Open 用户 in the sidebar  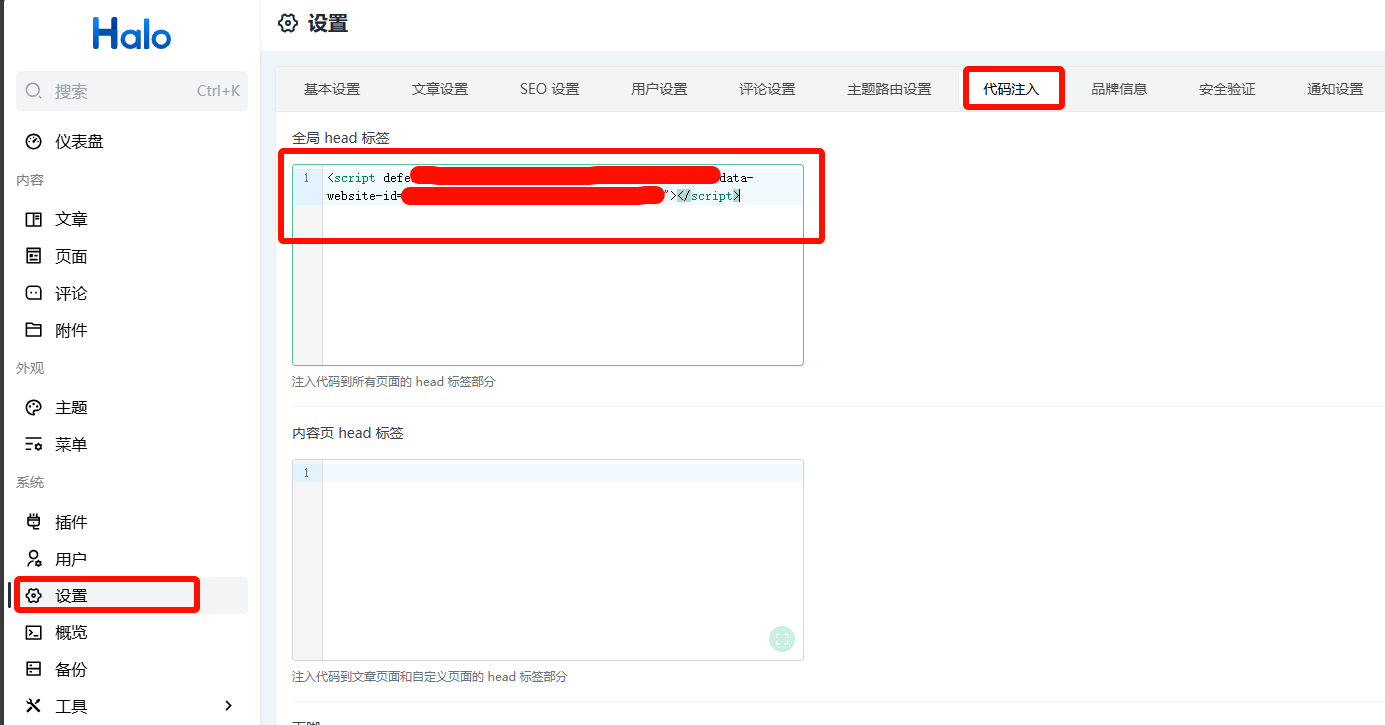132,559
